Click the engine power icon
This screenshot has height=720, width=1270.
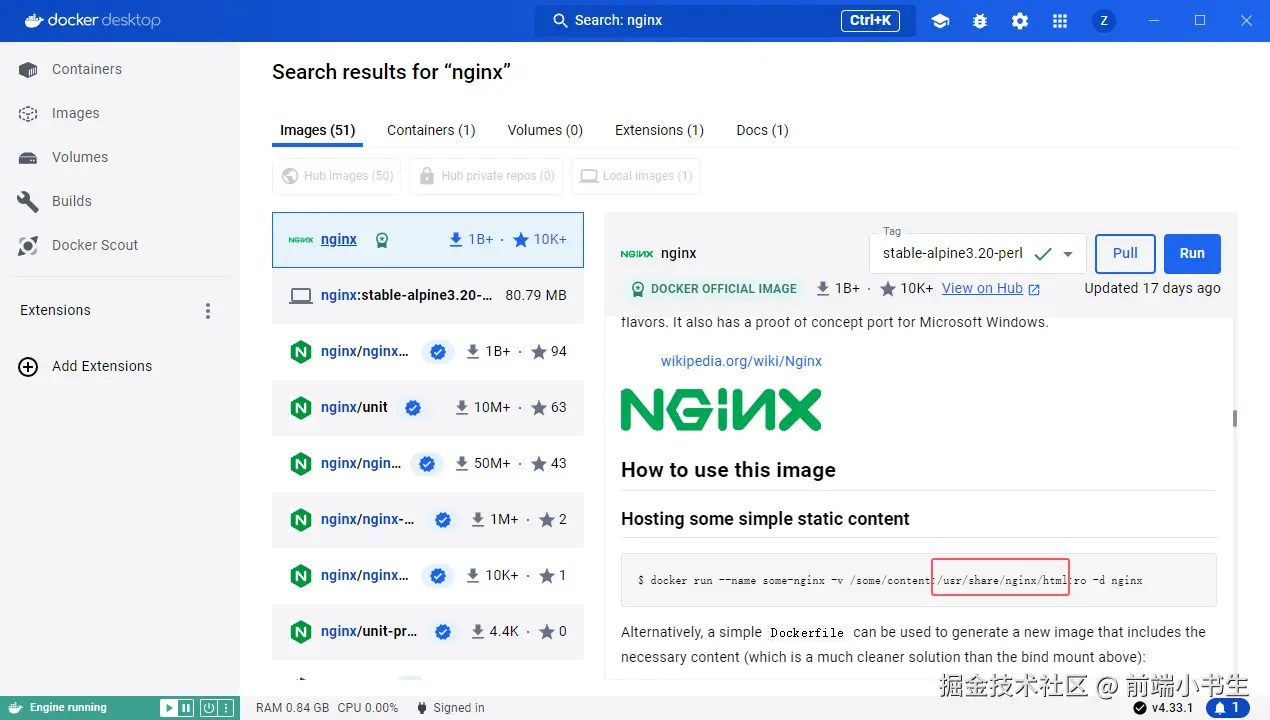tap(208, 708)
